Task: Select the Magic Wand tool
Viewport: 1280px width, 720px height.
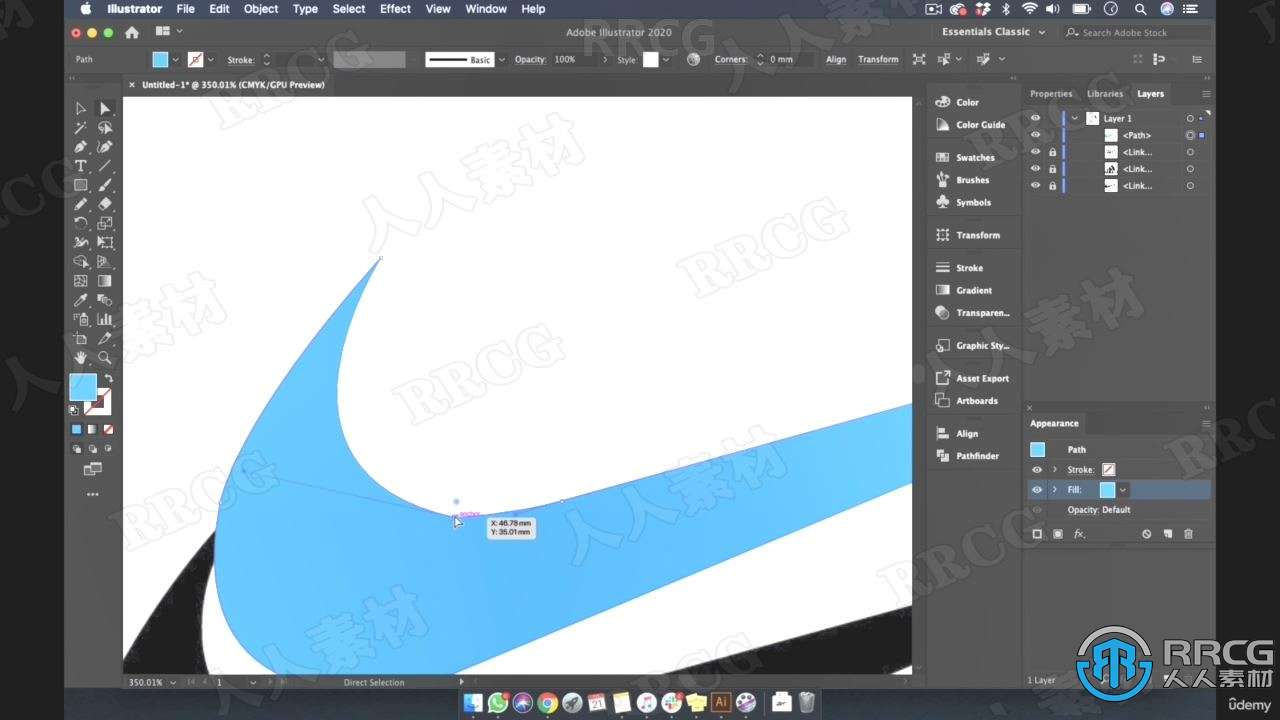Action: (x=81, y=128)
